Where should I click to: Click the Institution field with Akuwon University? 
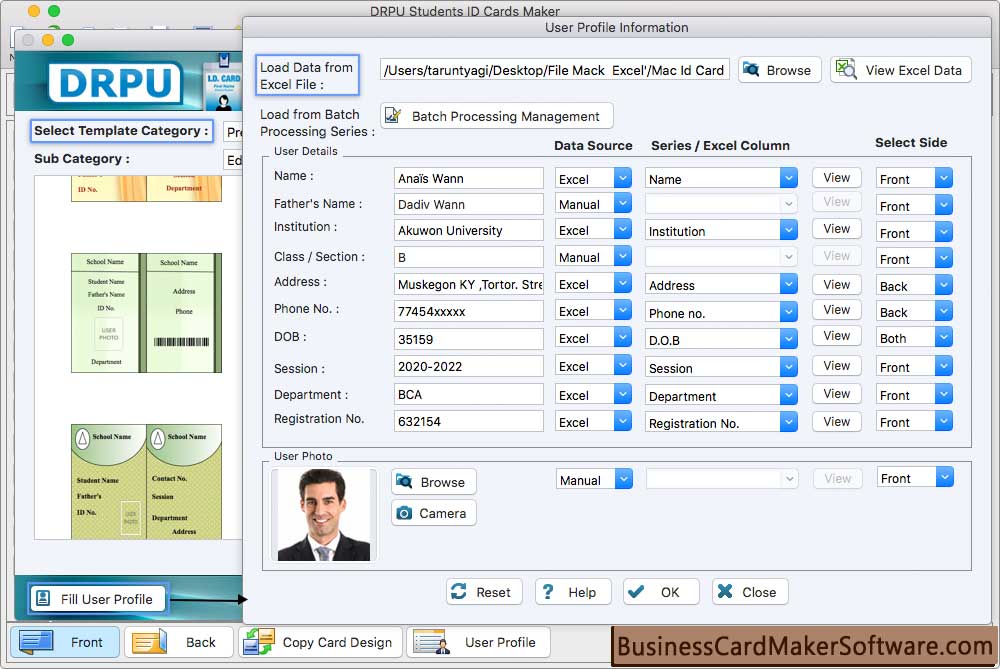(469, 230)
